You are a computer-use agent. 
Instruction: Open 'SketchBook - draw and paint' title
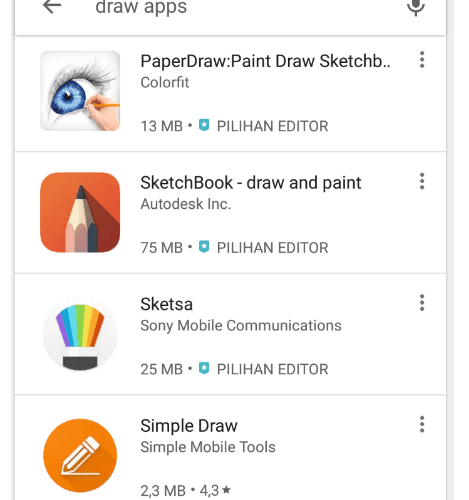point(251,183)
